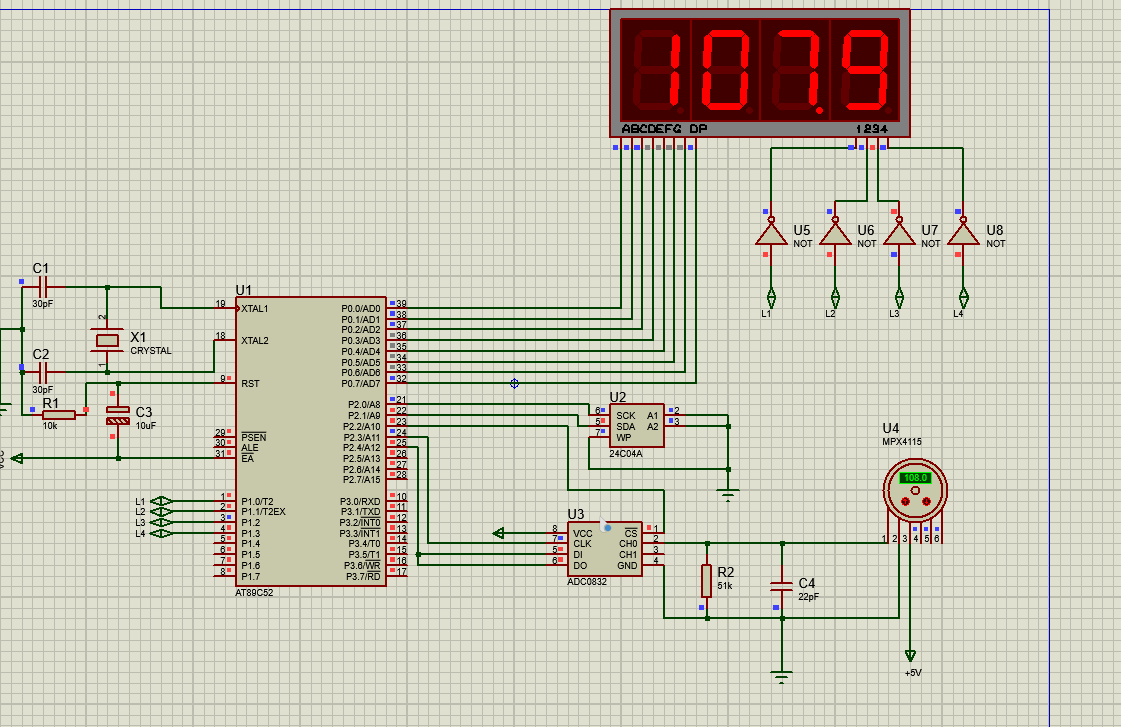Click the 108.0 readout on the MPX4115 sensor
This screenshot has width=1121, height=727.
point(915,478)
